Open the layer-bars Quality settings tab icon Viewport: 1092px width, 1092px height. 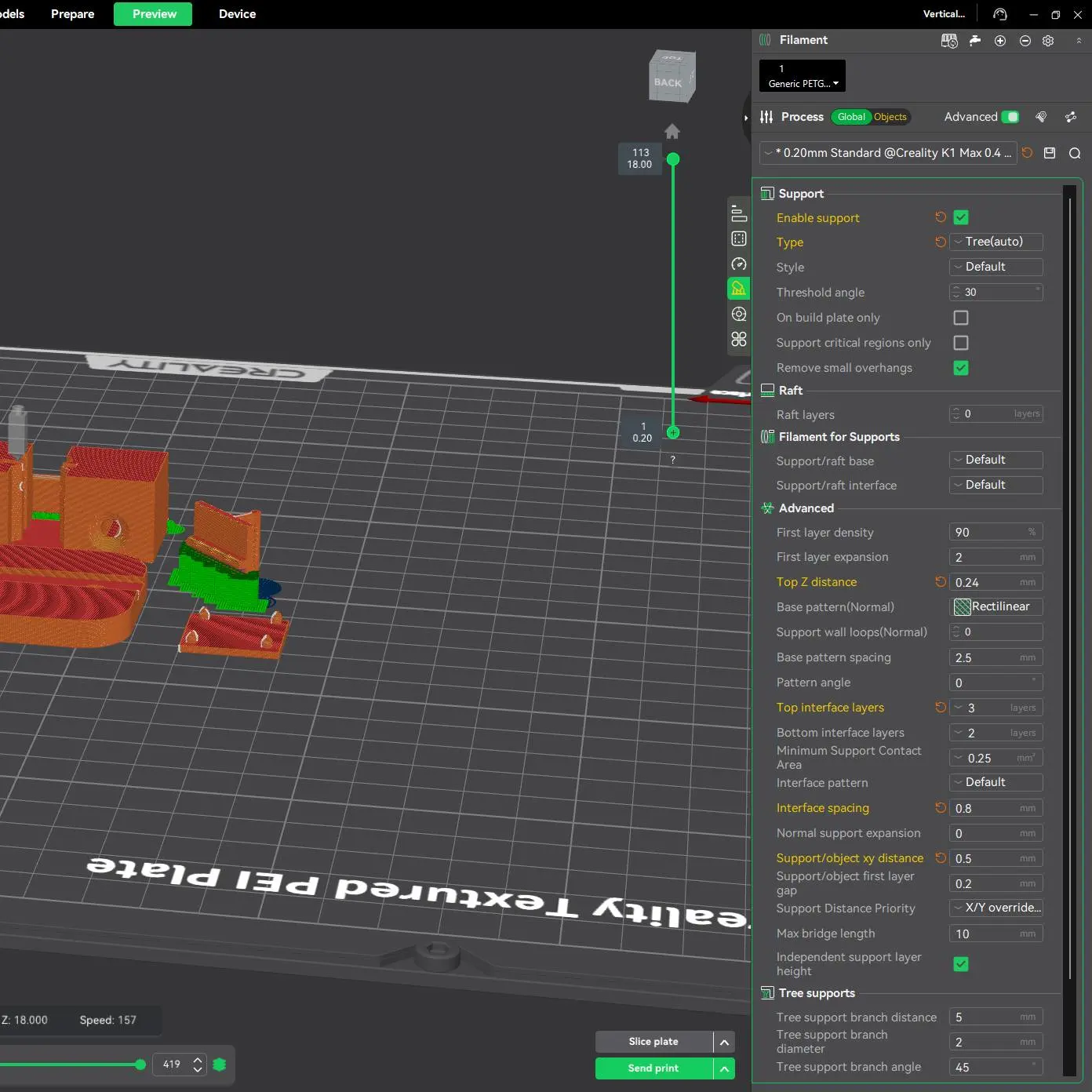tap(739, 213)
